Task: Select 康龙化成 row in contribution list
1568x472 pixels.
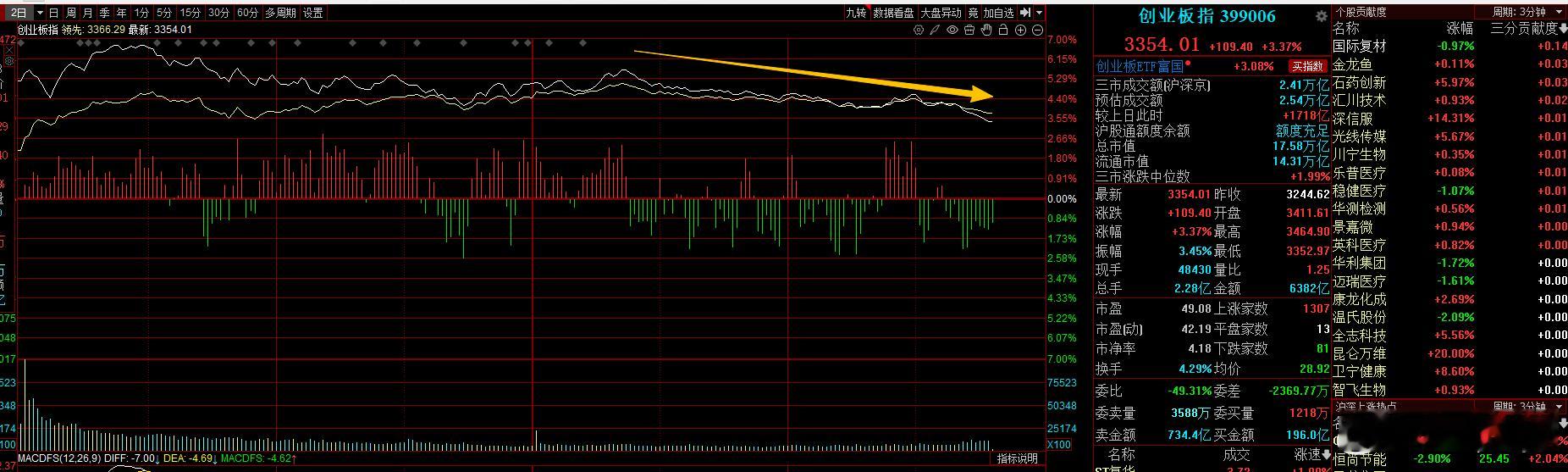Action: coord(1449,299)
